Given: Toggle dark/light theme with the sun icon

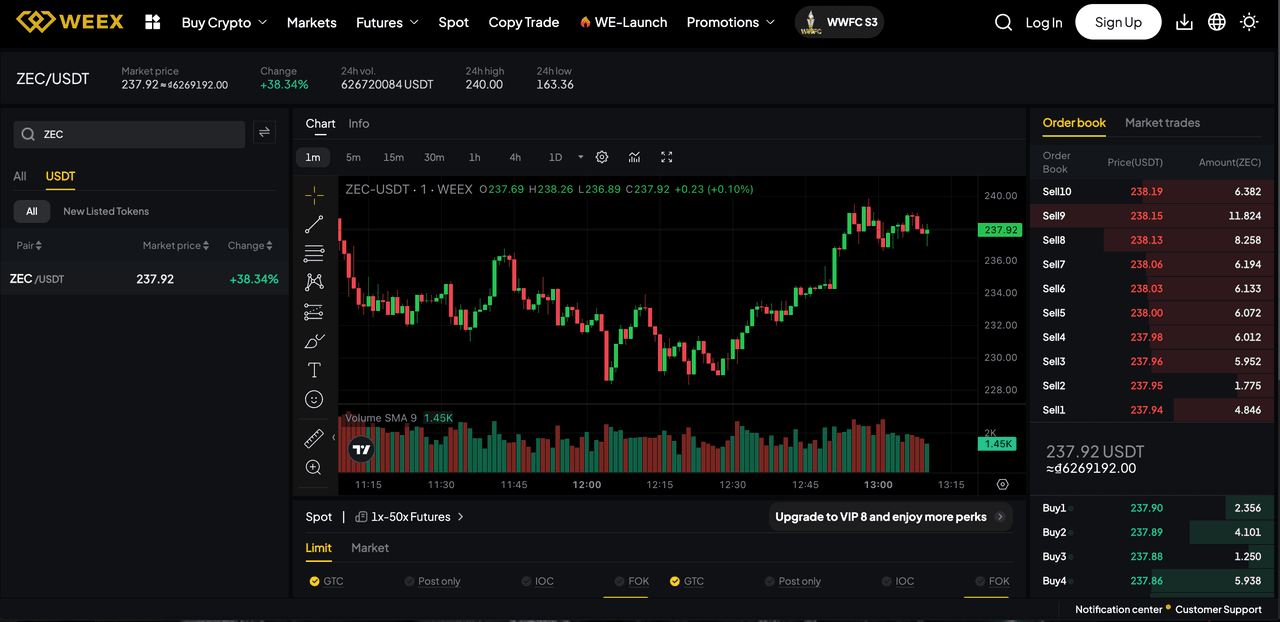Looking at the screenshot, I should [1248, 21].
